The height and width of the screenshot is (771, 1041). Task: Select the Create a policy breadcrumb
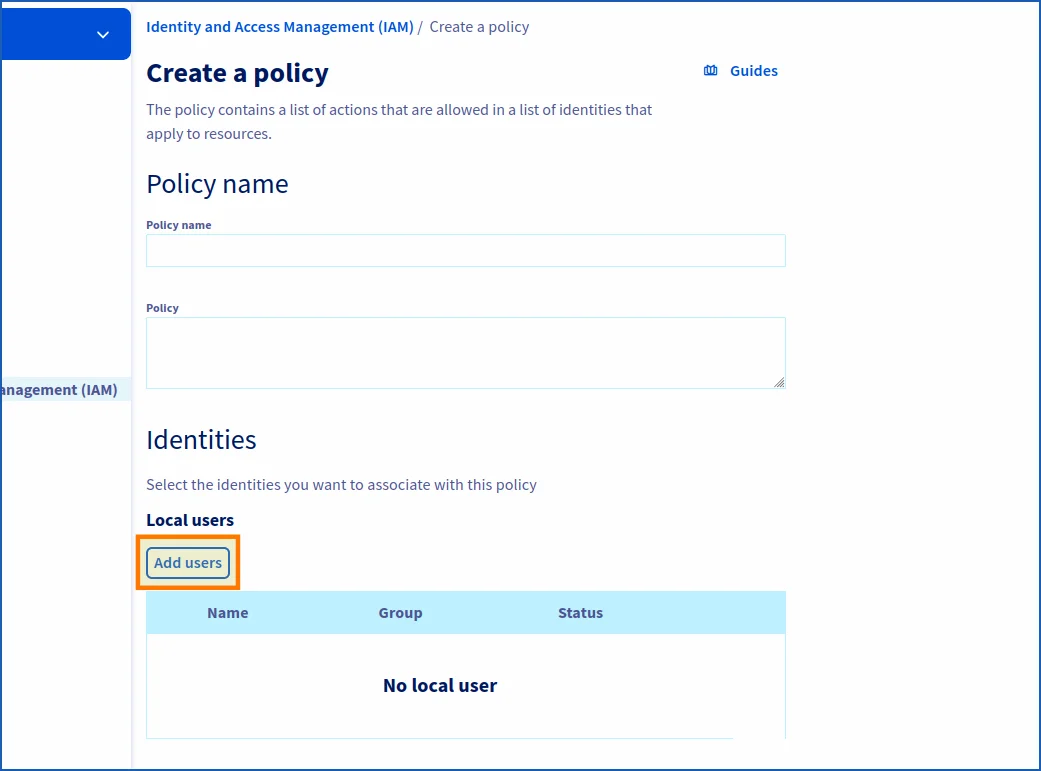tap(478, 26)
